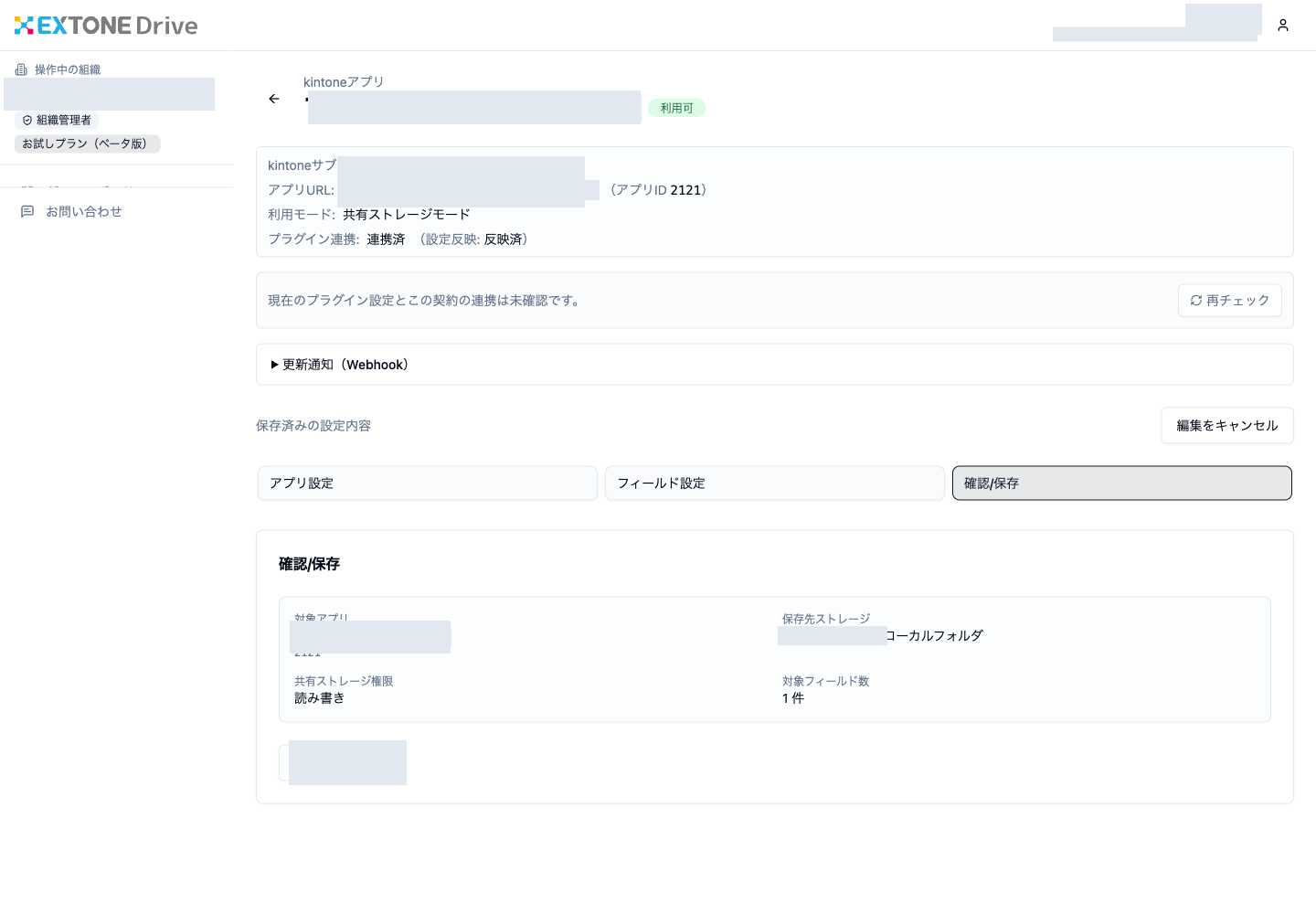
Task: Click the kintoneアプリ breadcrumb label
Action: click(x=344, y=82)
